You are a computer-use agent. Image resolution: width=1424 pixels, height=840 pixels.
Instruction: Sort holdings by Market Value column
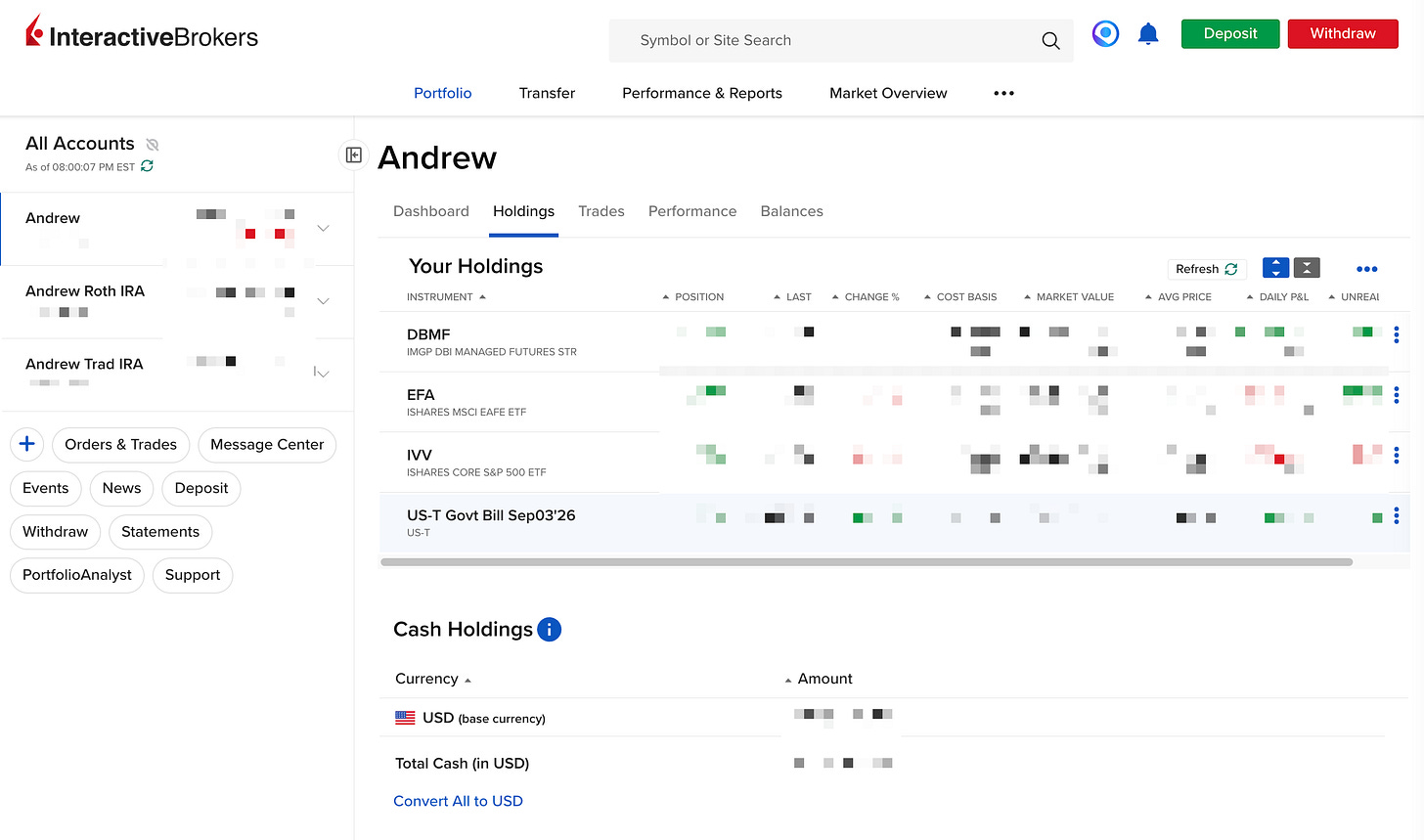[x=1069, y=296]
